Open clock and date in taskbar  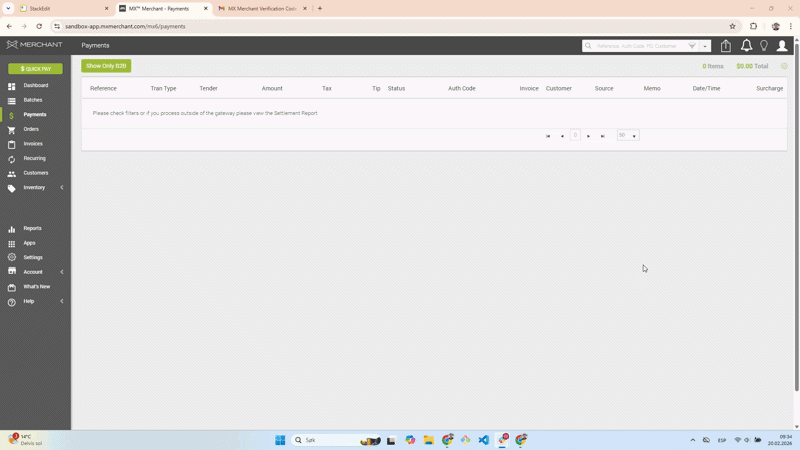780,440
